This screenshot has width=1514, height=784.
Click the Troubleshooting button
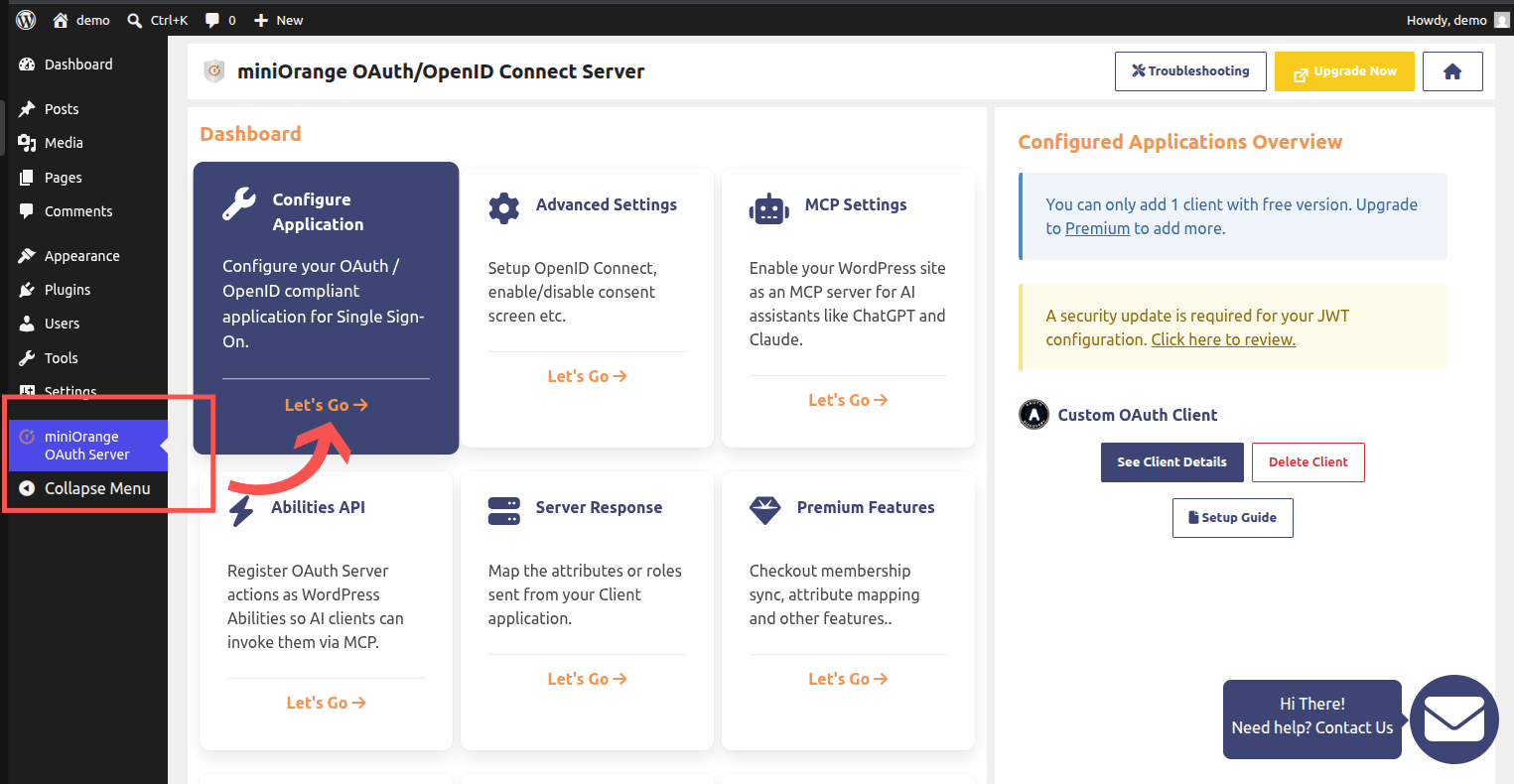(x=1190, y=71)
